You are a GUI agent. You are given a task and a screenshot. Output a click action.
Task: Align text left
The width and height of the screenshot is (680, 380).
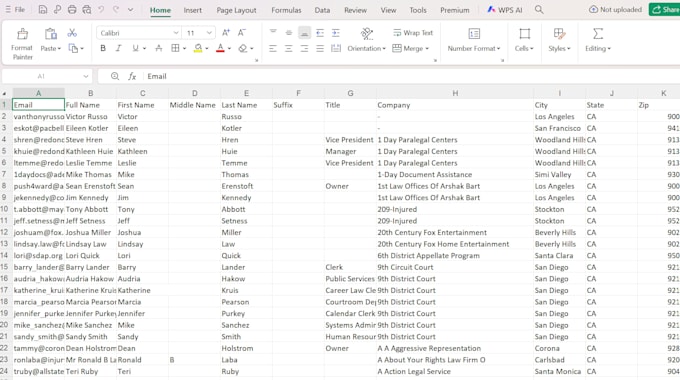coord(273,48)
